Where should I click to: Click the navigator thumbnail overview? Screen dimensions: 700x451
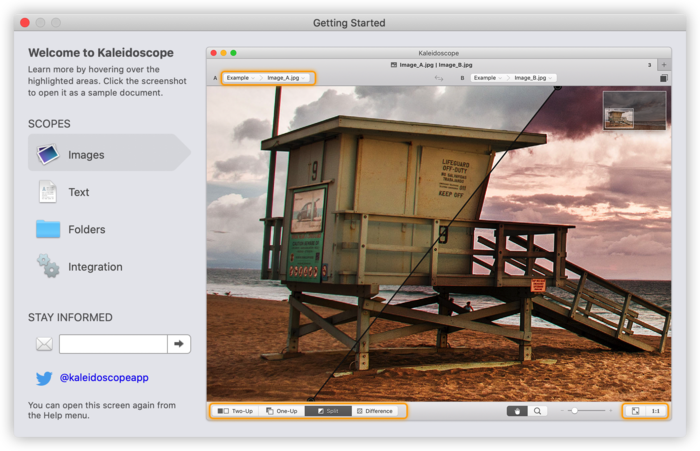tap(634, 111)
